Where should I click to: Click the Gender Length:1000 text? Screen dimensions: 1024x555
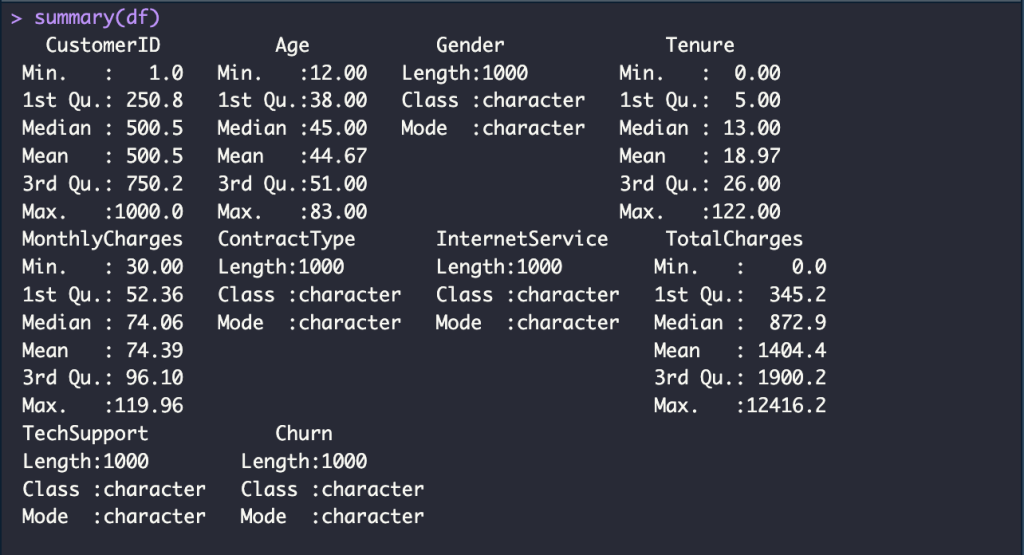[x=465, y=73]
